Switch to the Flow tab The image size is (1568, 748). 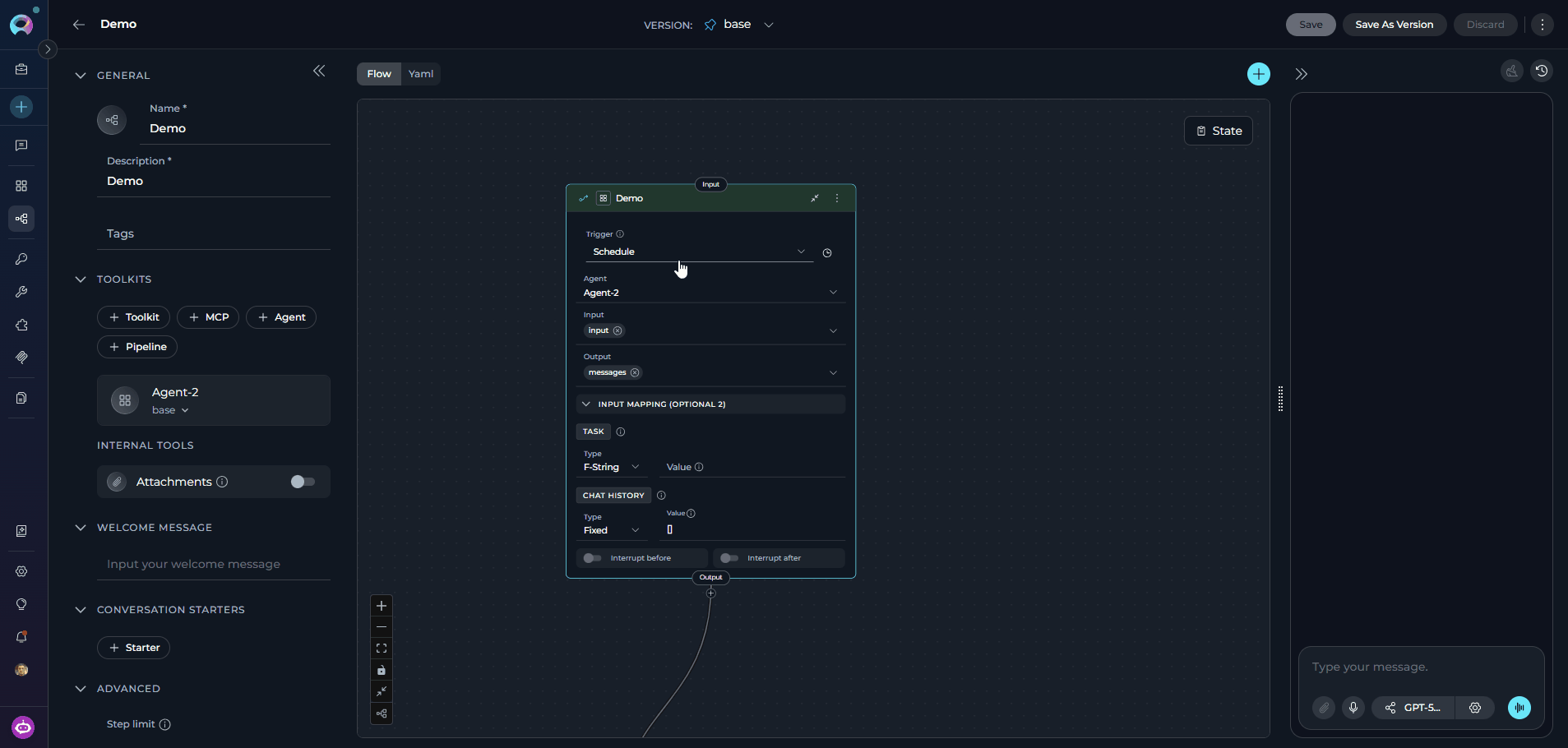(x=379, y=74)
